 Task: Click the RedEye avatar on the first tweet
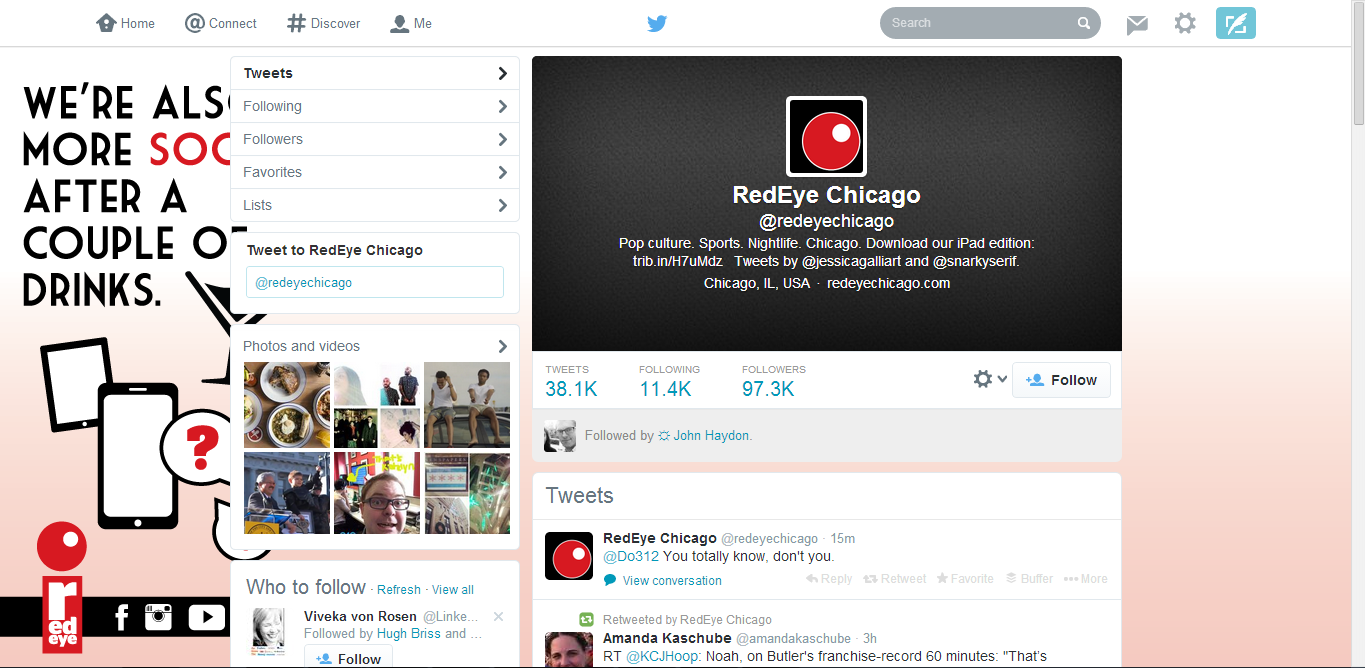(x=569, y=556)
